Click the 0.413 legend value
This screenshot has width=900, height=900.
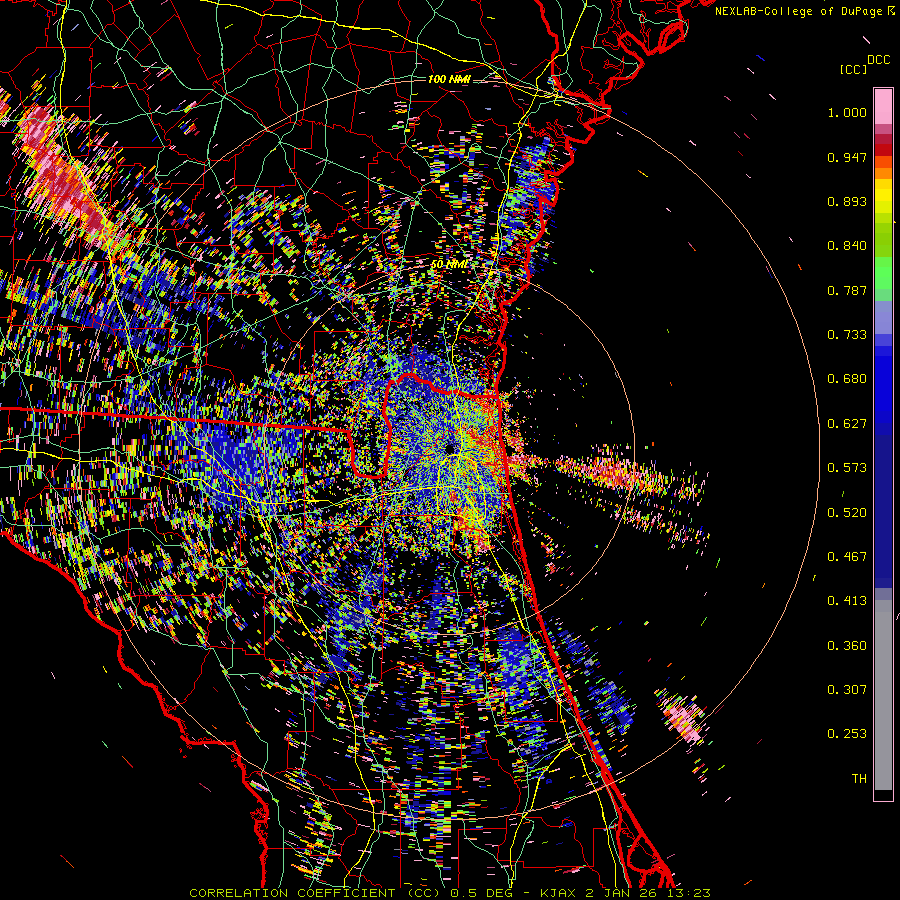coord(847,601)
